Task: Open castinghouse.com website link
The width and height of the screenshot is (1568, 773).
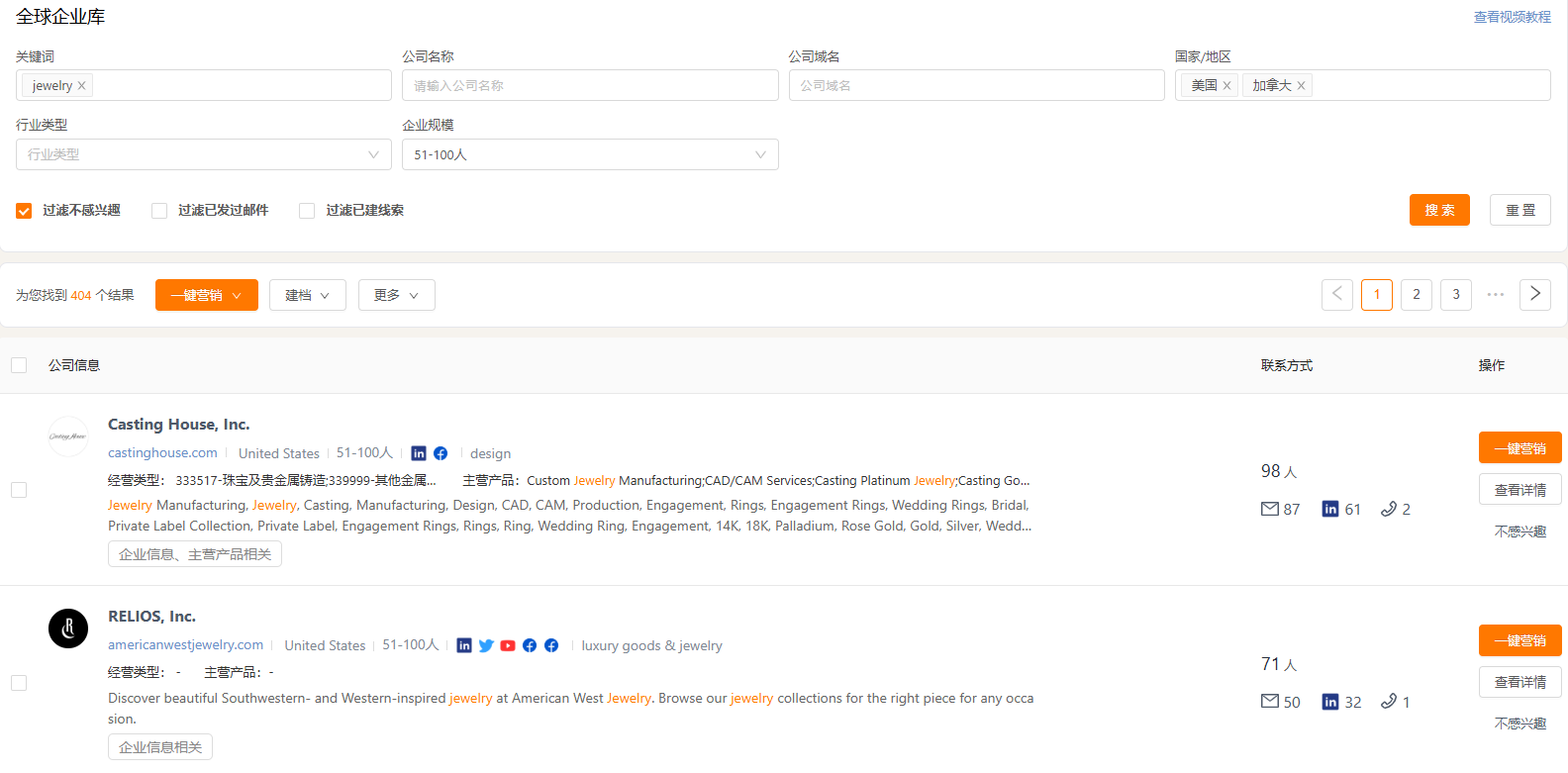Action: click(x=162, y=452)
